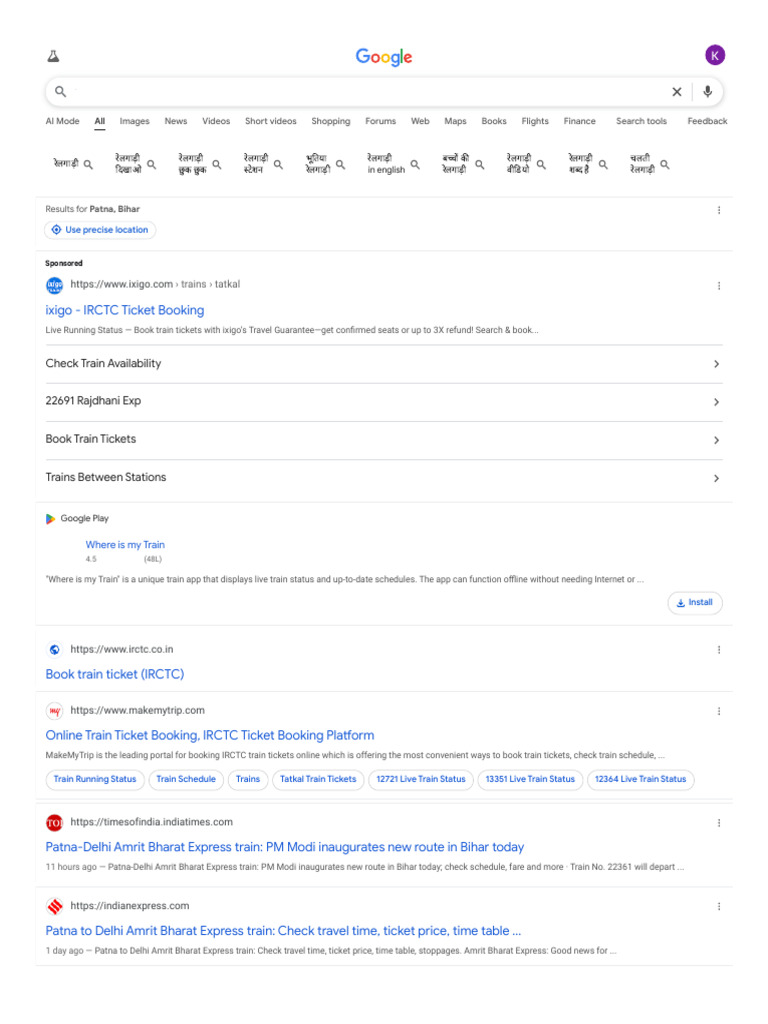Clear the search box text
Image resolution: width=768 pixels, height=1024 pixels.
(677, 92)
